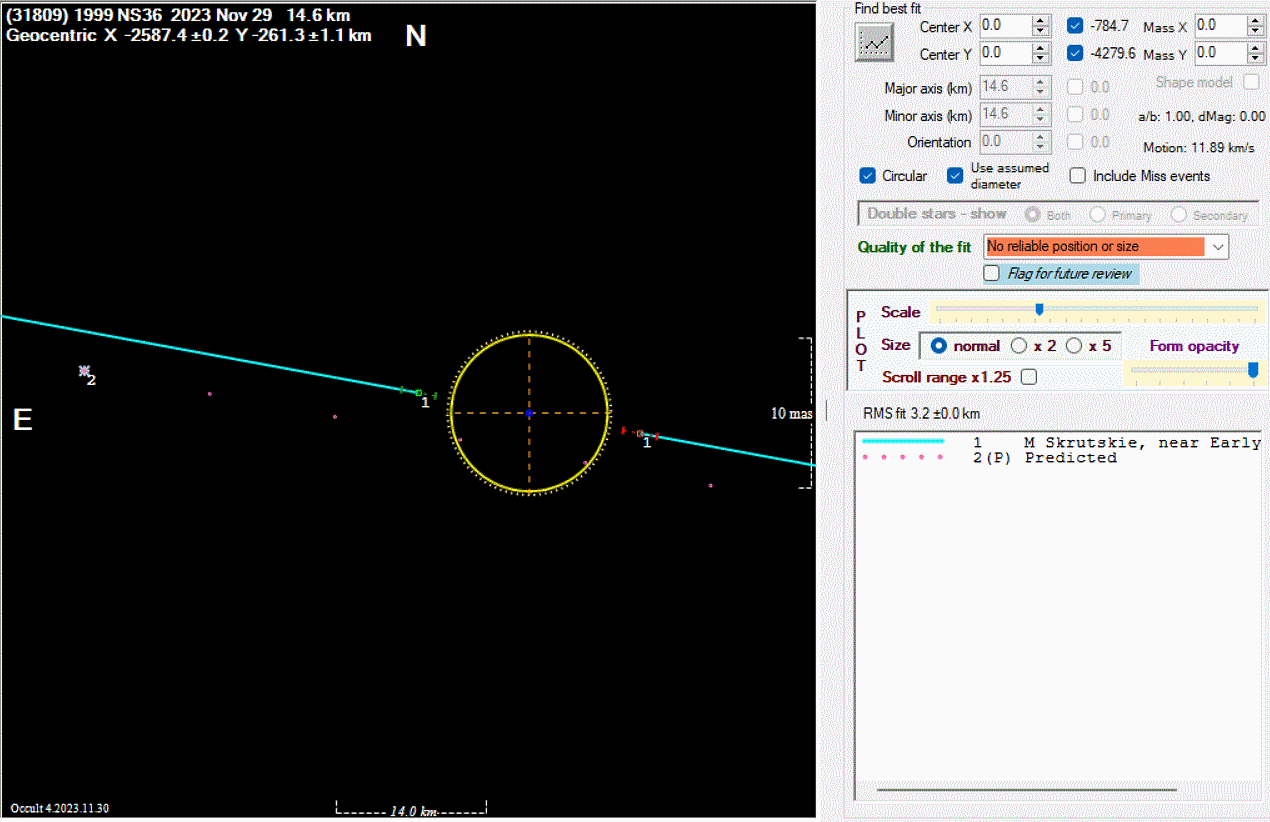Enable Scroll range x1.25 checkbox
1270x822 pixels.
1029,377
